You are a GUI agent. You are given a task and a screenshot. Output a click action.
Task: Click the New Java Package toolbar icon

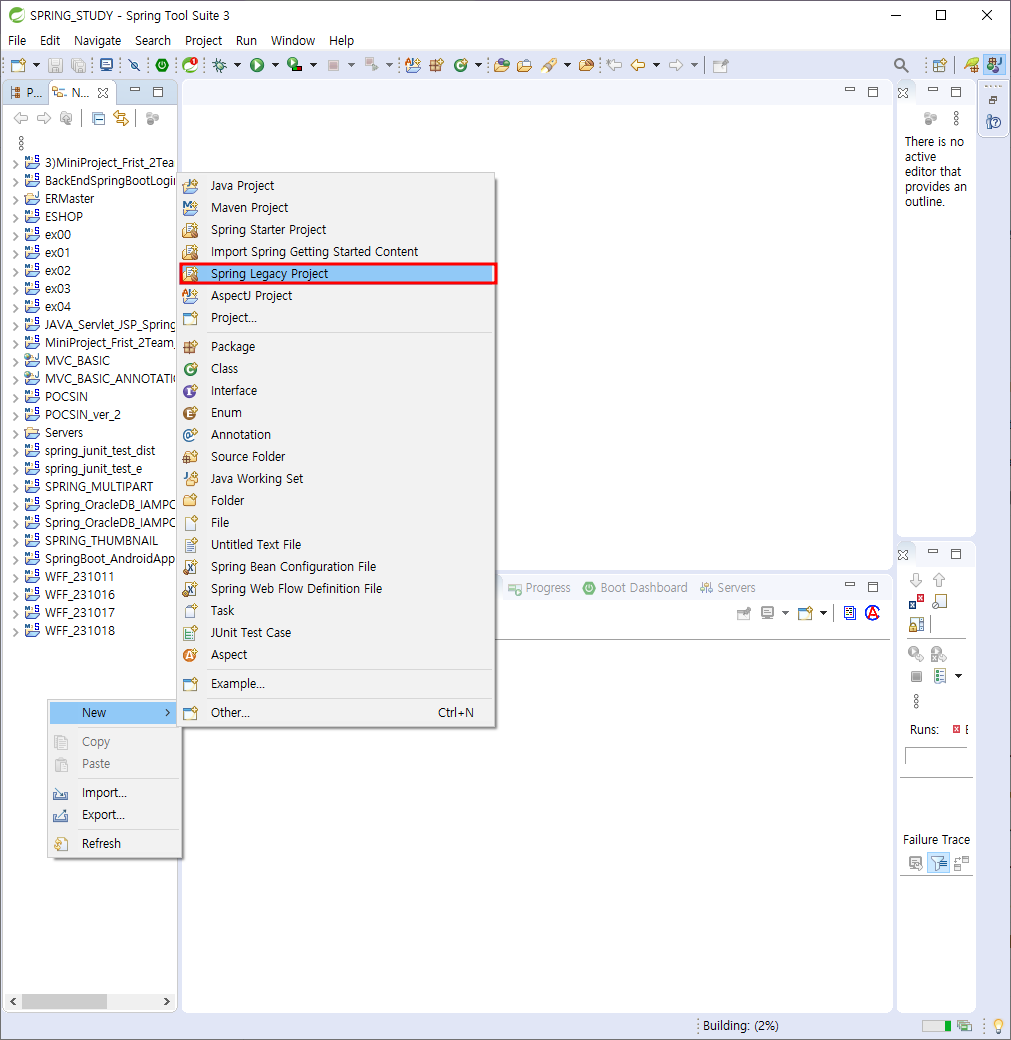[437, 65]
